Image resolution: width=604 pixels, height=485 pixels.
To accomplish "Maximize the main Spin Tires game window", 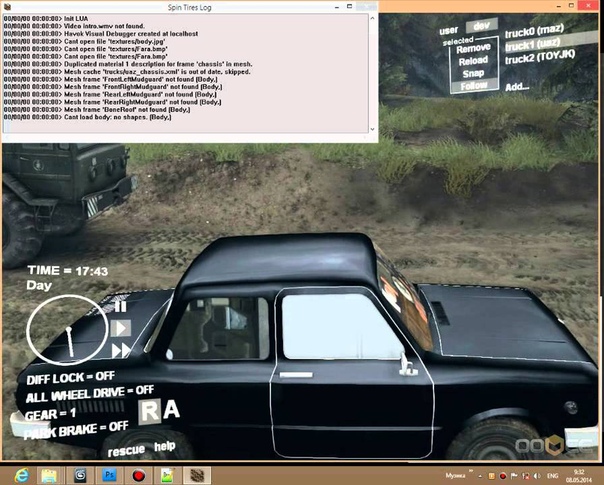I will click(x=572, y=5).
